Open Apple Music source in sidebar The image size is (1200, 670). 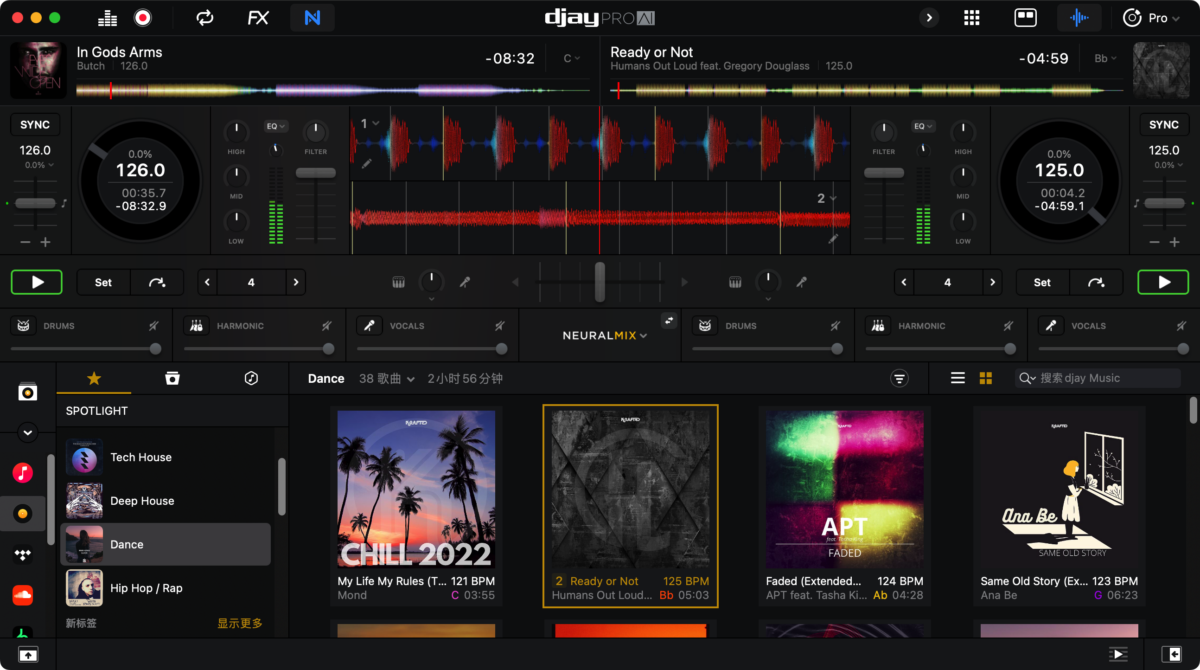[23, 472]
